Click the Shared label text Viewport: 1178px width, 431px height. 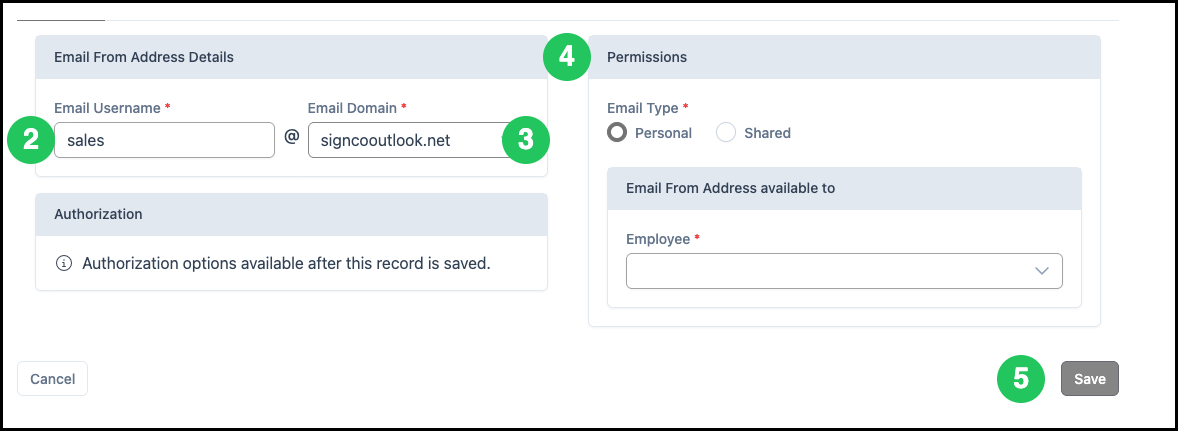[767, 133]
